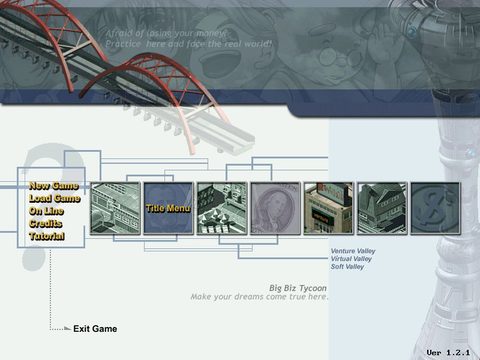Click 'Practice here and face the real world!' text
The image size is (480, 360).
coord(189,44)
